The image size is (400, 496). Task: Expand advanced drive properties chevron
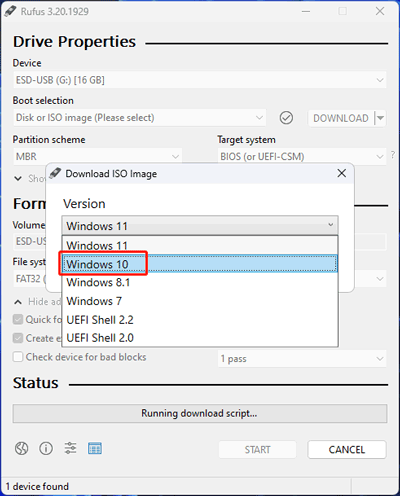click(x=18, y=179)
